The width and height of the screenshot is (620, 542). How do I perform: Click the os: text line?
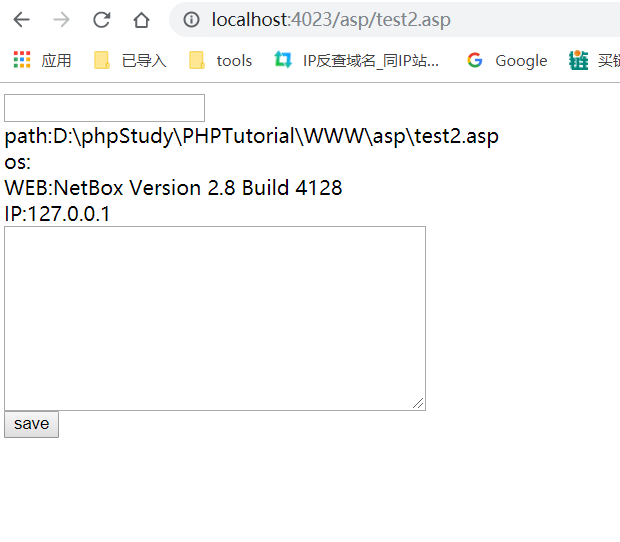[x=17, y=163]
